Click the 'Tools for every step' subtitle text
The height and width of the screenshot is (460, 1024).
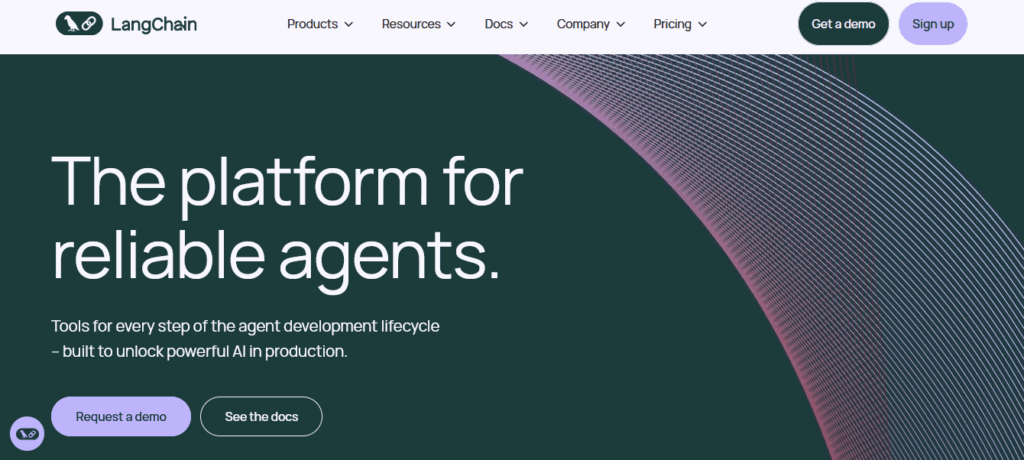[x=245, y=339]
